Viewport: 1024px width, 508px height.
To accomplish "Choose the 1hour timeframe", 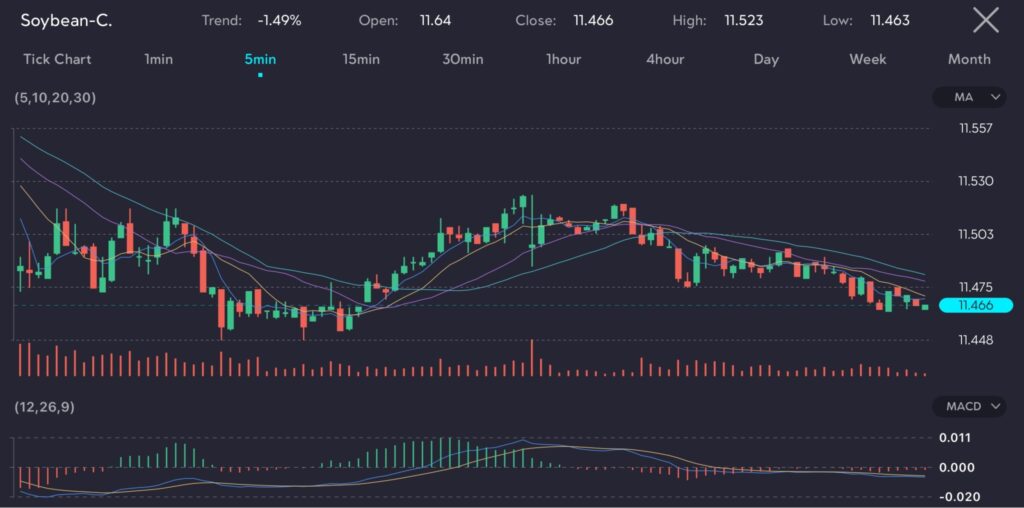I will click(563, 59).
